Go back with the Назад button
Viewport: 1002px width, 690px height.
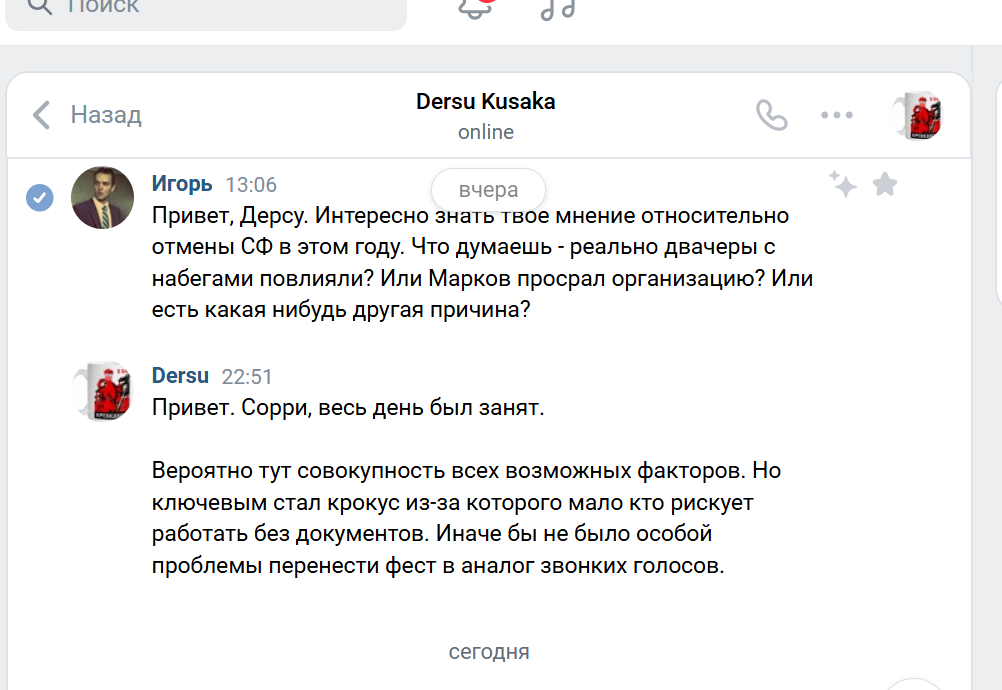pyautogui.click(x=87, y=115)
